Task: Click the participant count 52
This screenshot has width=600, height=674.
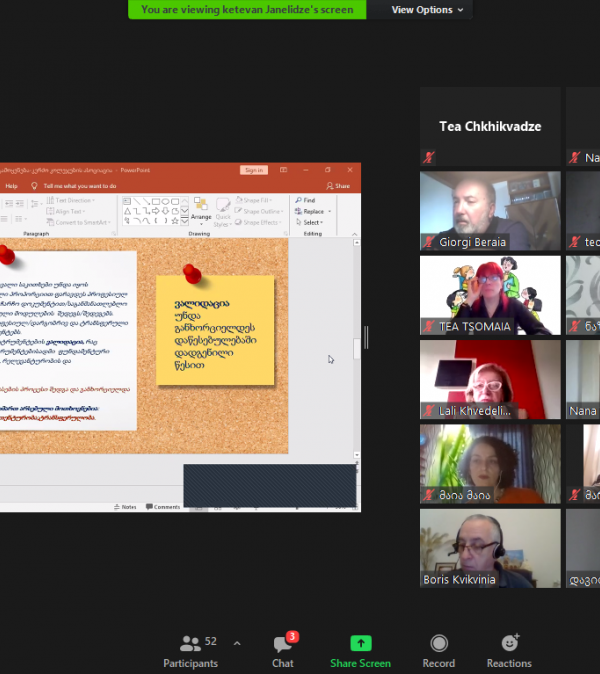Action: pyautogui.click(x=210, y=641)
